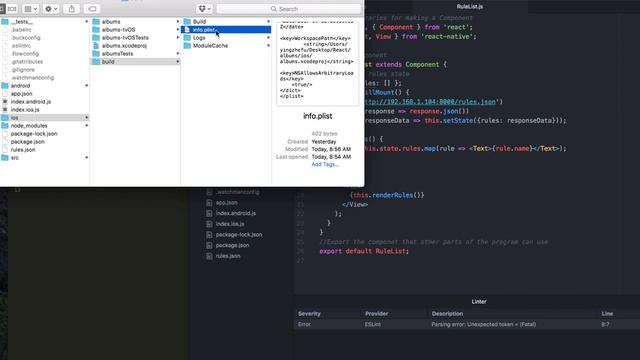Open app.json in editor tree view
The height and width of the screenshot is (360, 640).
point(227,203)
